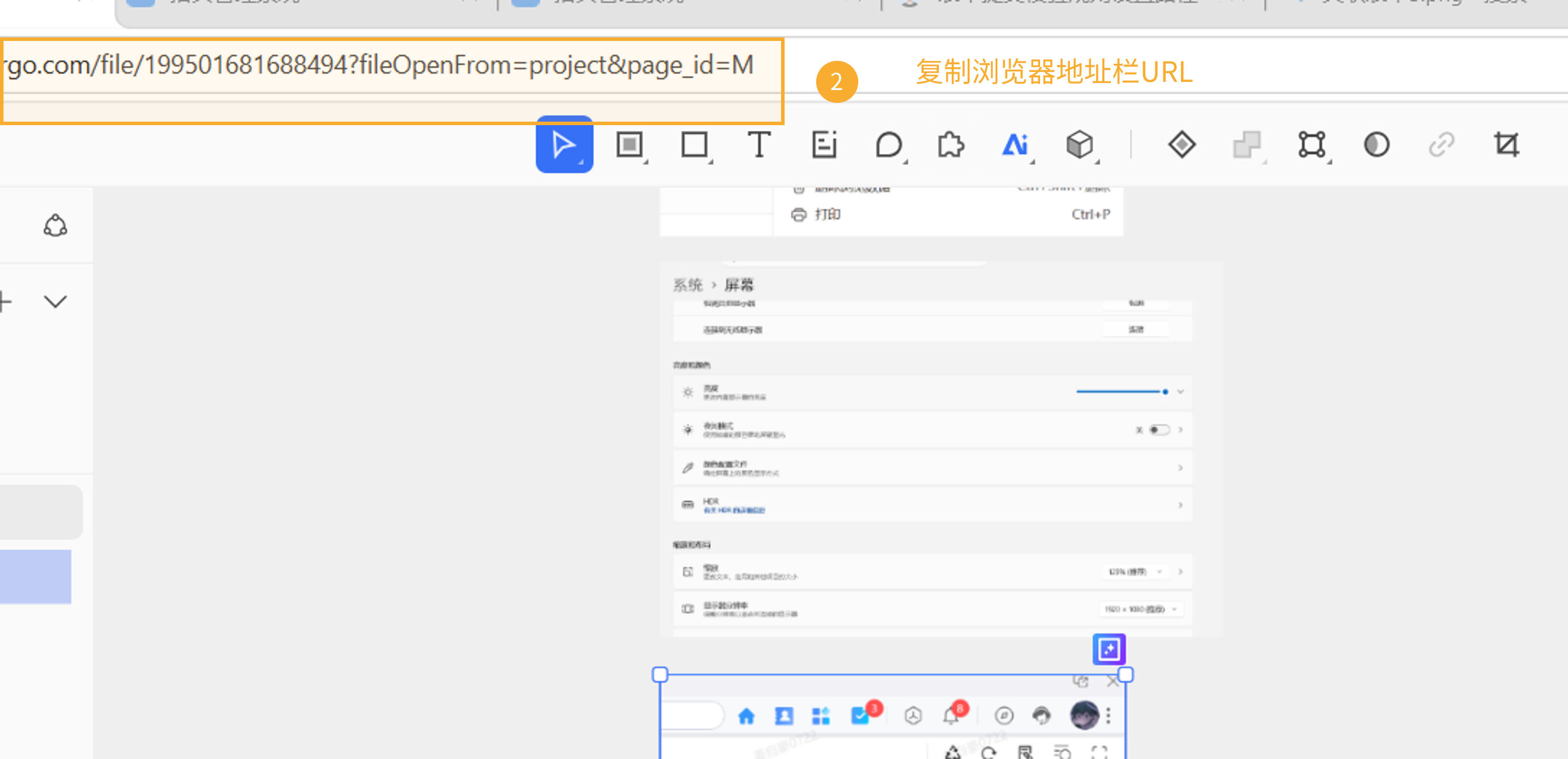
Task: Click the task check icon with badge 3
Action: 861,716
